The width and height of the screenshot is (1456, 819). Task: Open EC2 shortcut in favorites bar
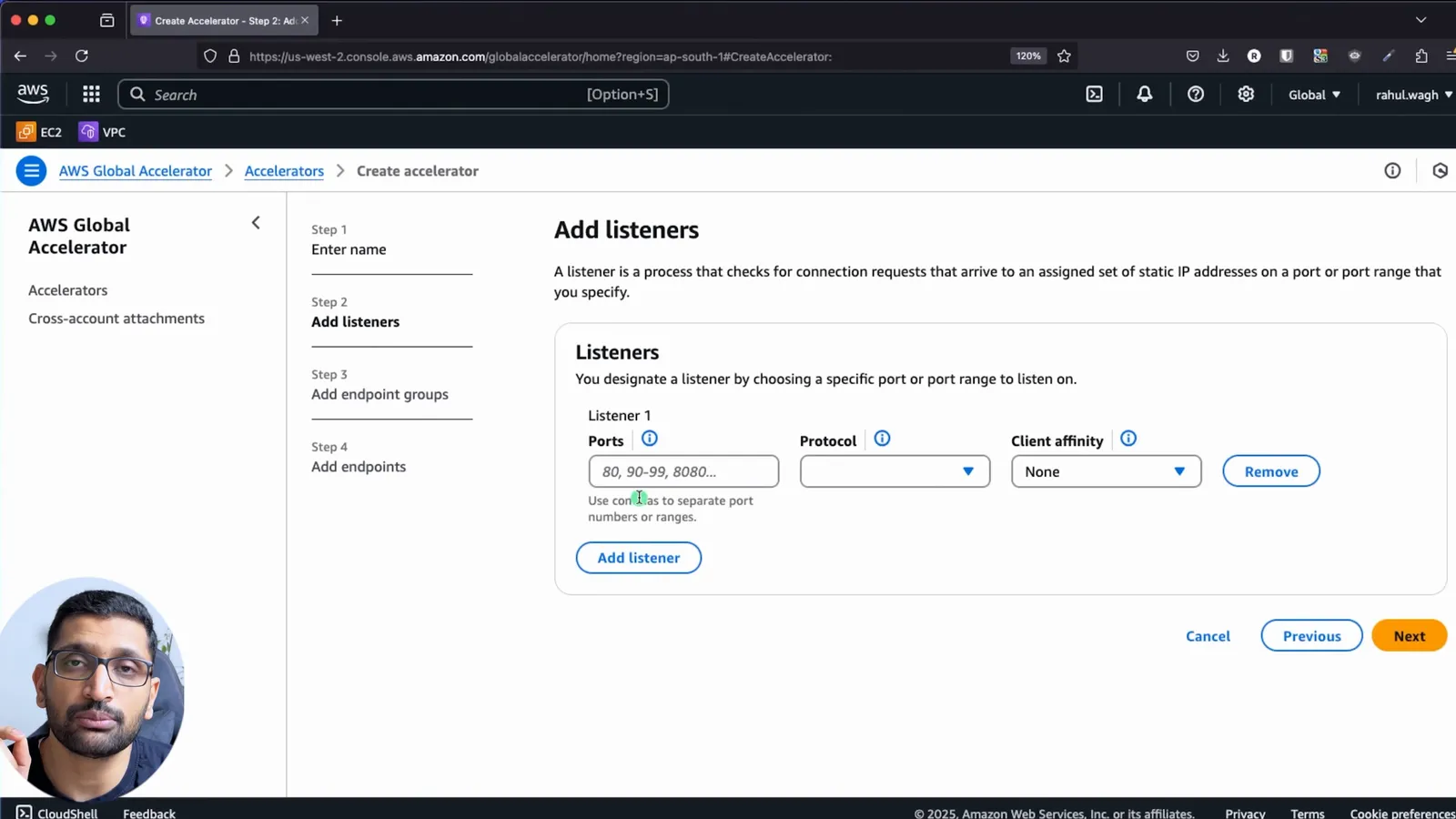pos(39,132)
